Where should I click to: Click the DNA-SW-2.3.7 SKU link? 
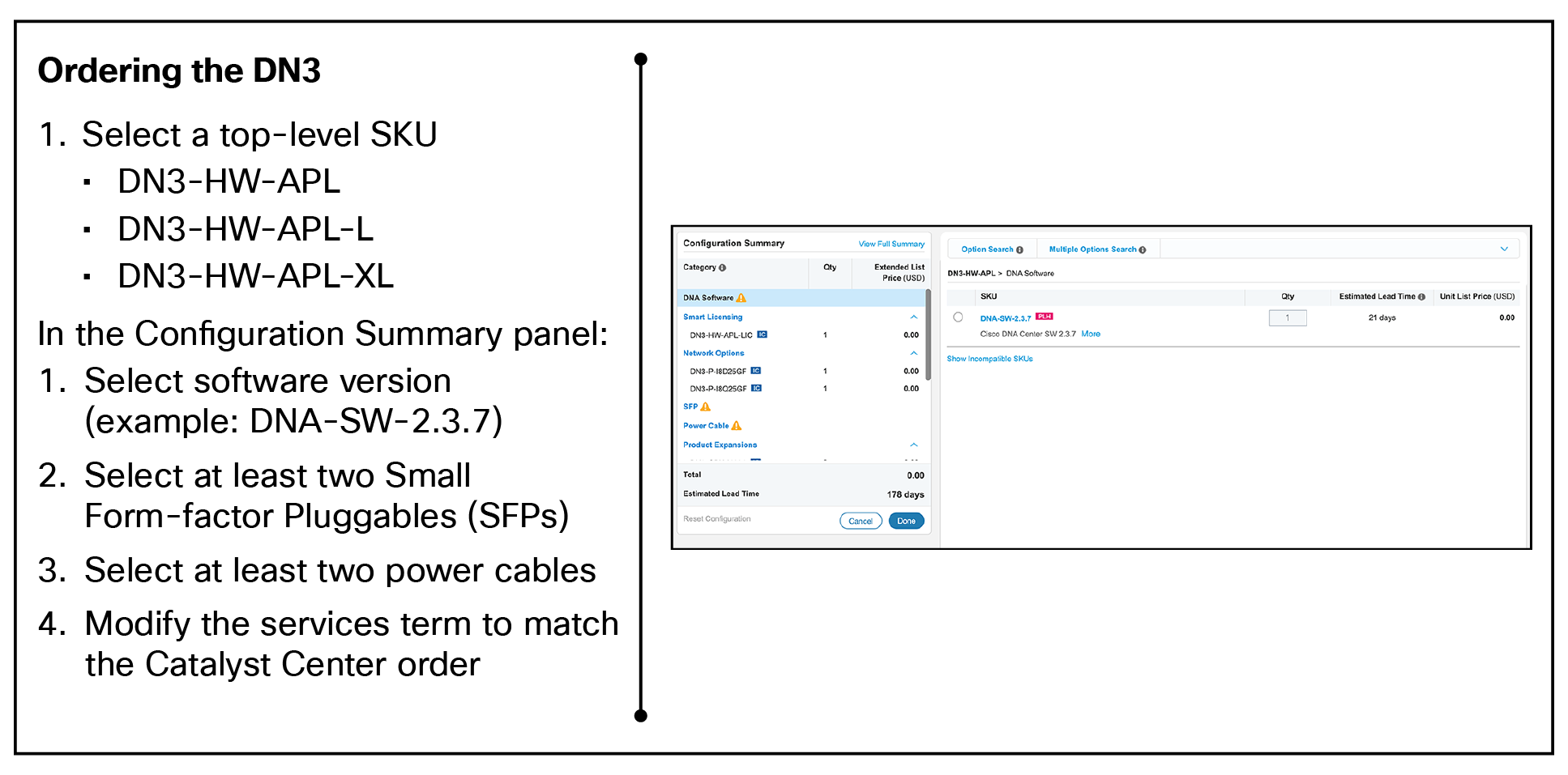point(1006,318)
